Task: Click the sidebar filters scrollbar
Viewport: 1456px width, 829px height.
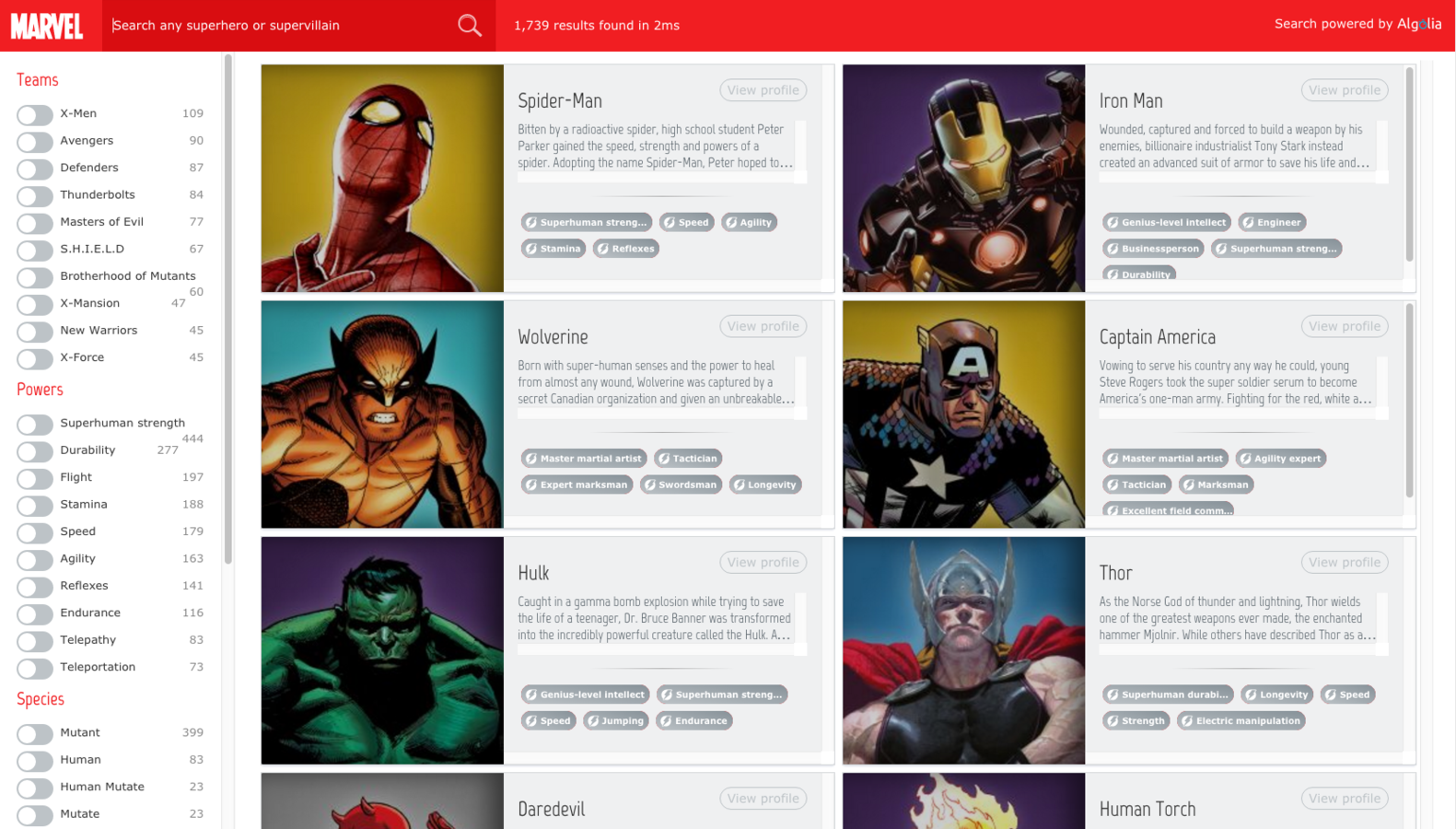Action: click(228, 309)
